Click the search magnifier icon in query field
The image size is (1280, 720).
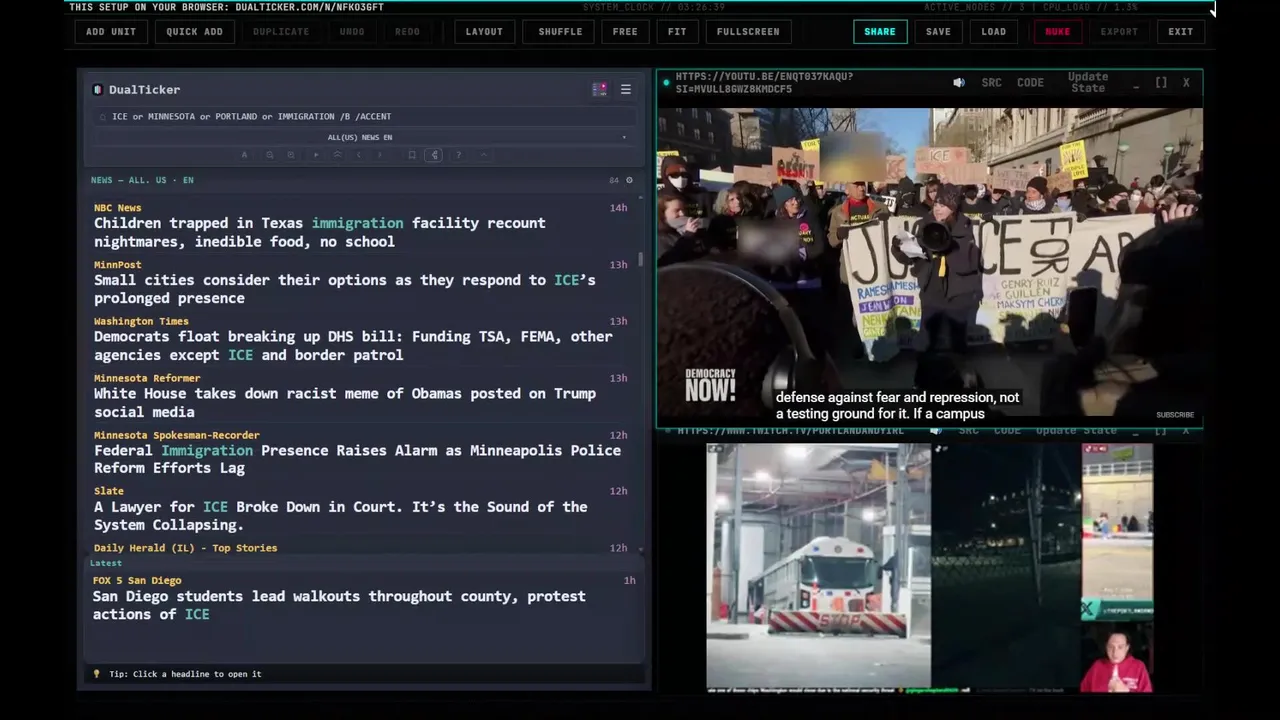pos(102,117)
